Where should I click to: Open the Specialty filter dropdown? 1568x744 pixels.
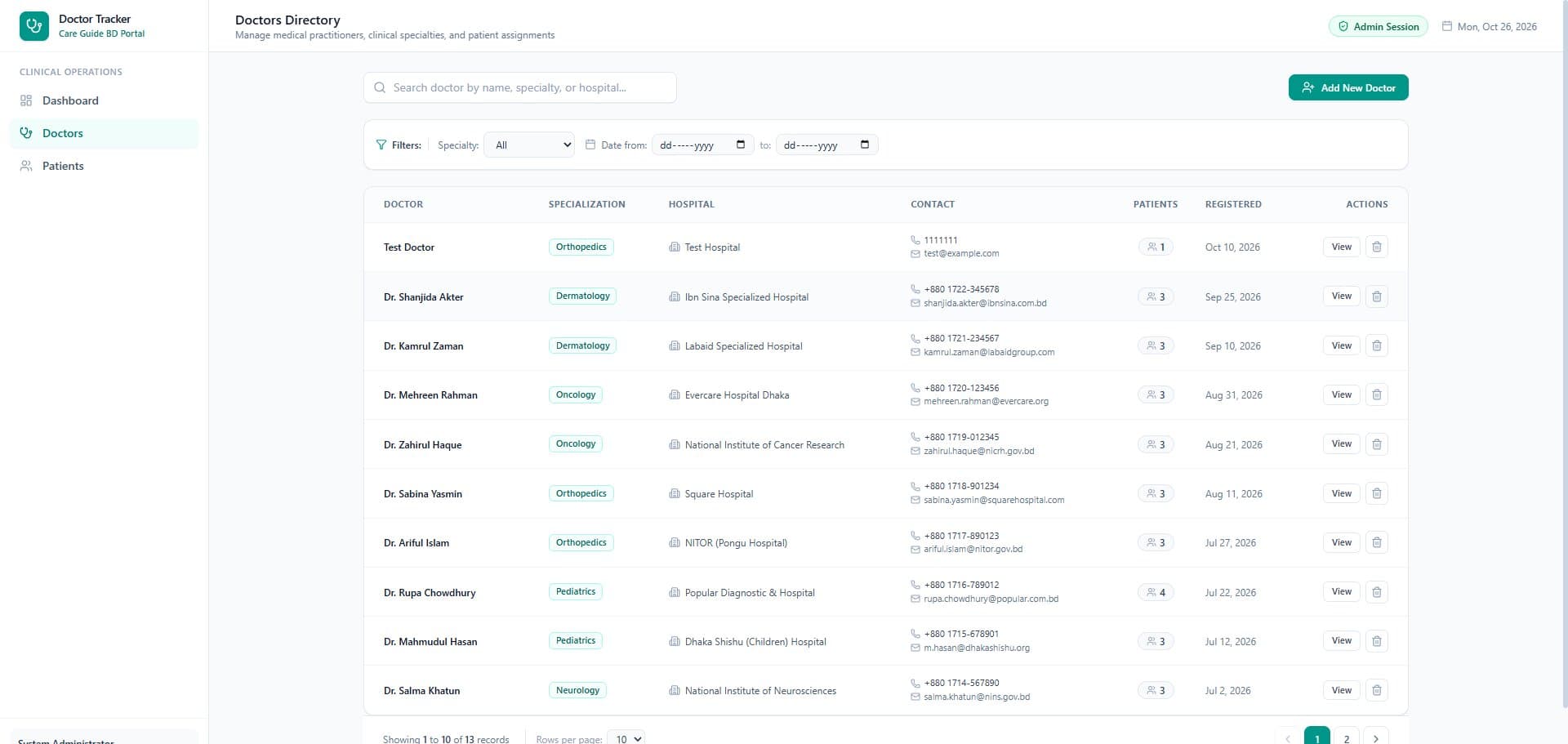529,145
